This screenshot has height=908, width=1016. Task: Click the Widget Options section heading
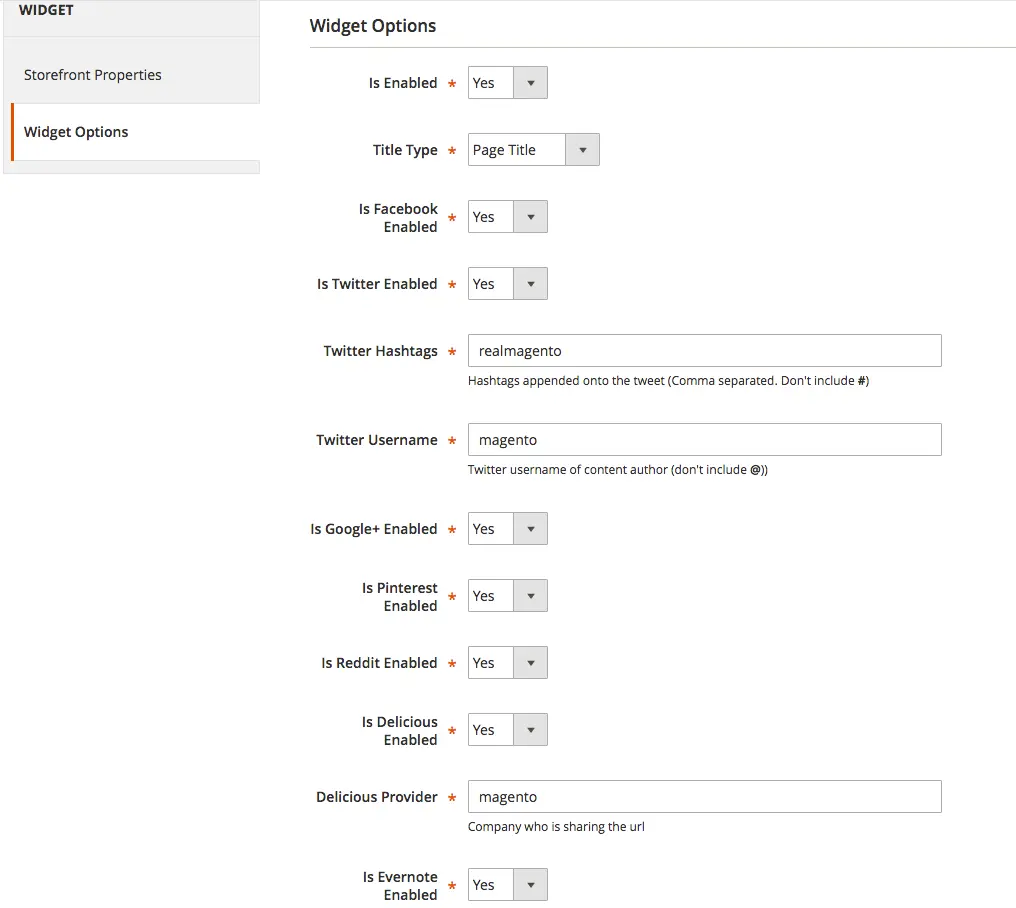[373, 26]
